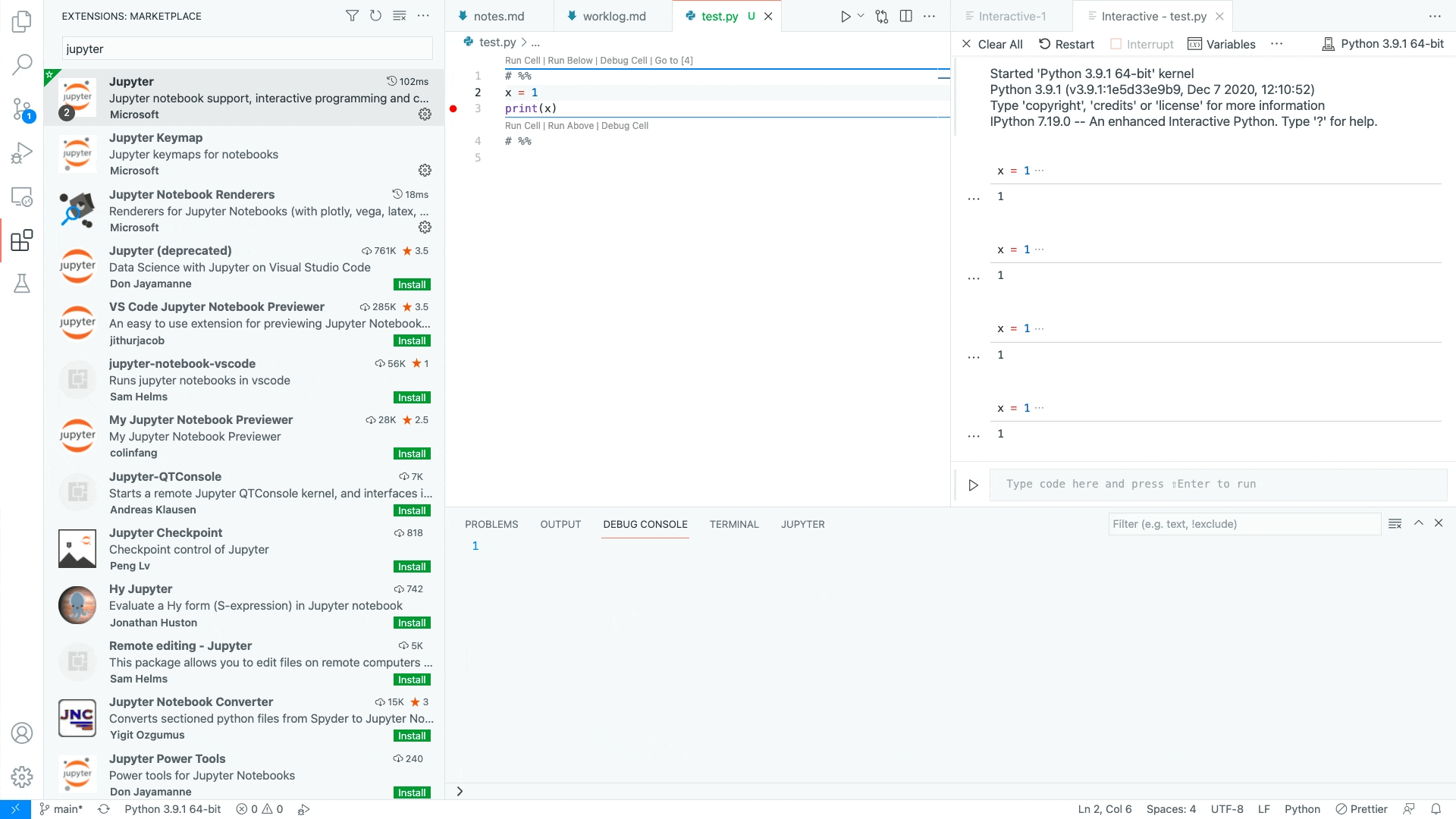Open the worklog.md editor tab

click(613, 16)
